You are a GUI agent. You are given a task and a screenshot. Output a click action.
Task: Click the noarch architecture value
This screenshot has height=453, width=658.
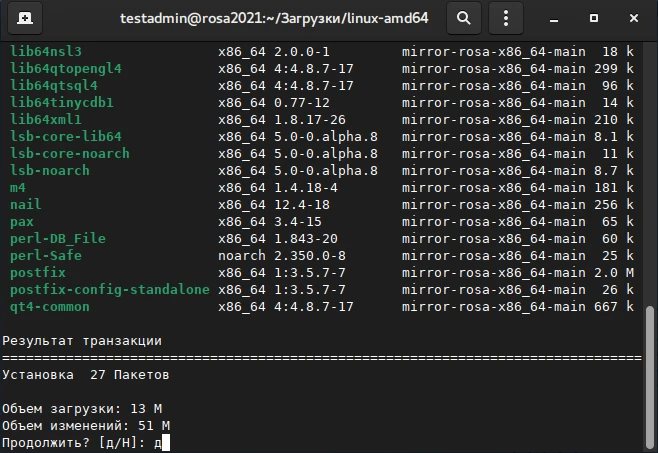click(x=242, y=256)
